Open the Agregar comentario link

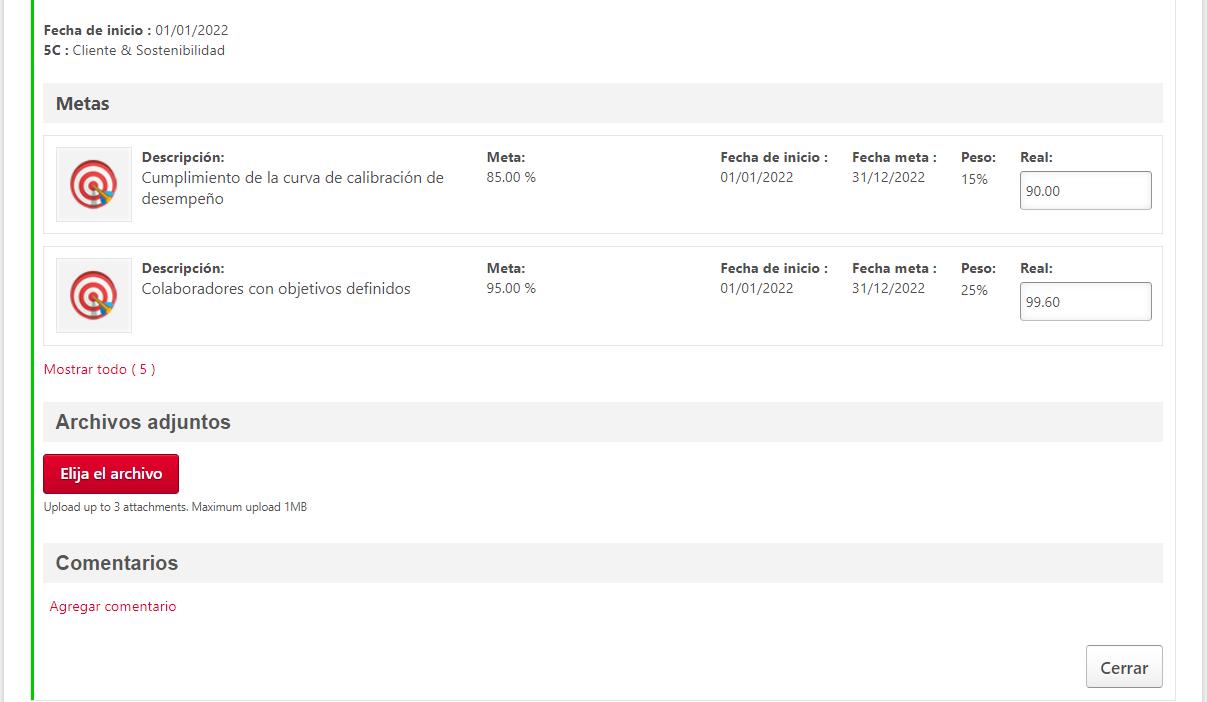click(x=113, y=606)
